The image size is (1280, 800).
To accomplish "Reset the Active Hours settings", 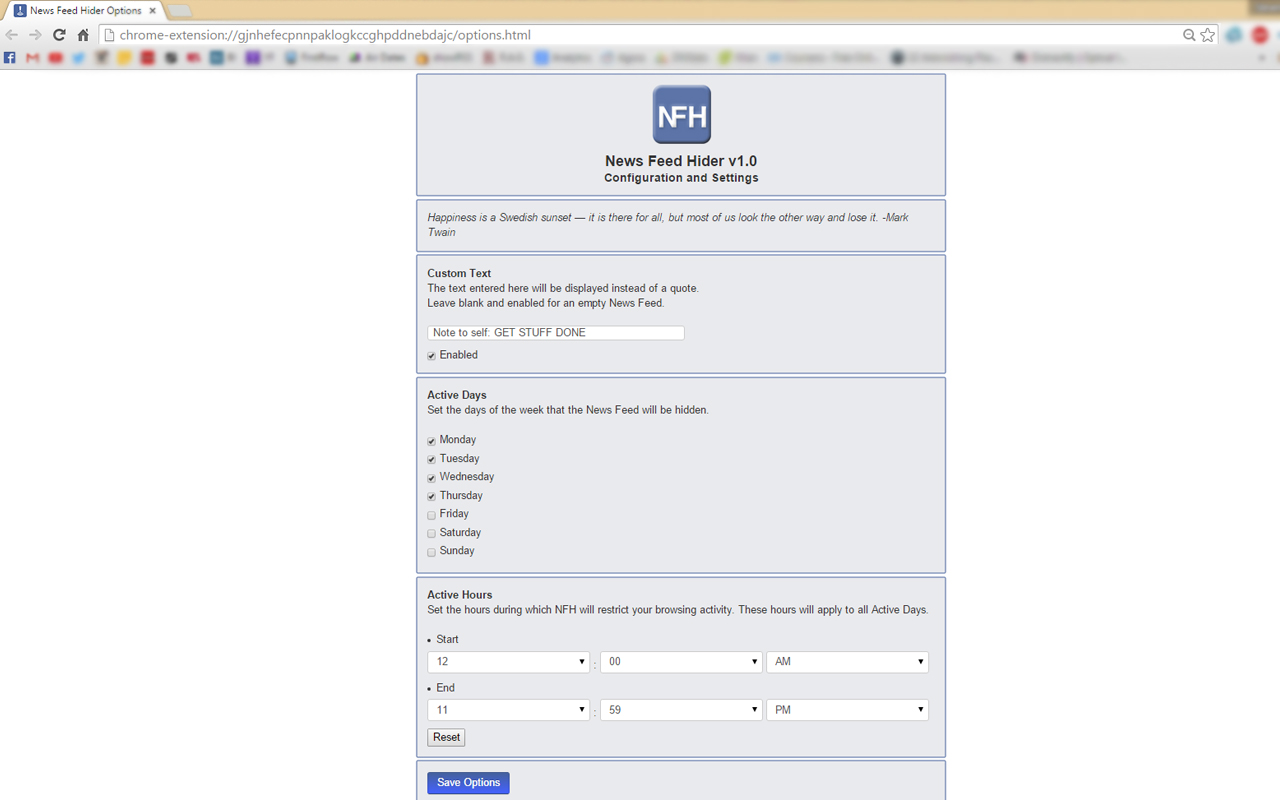I will coord(445,737).
